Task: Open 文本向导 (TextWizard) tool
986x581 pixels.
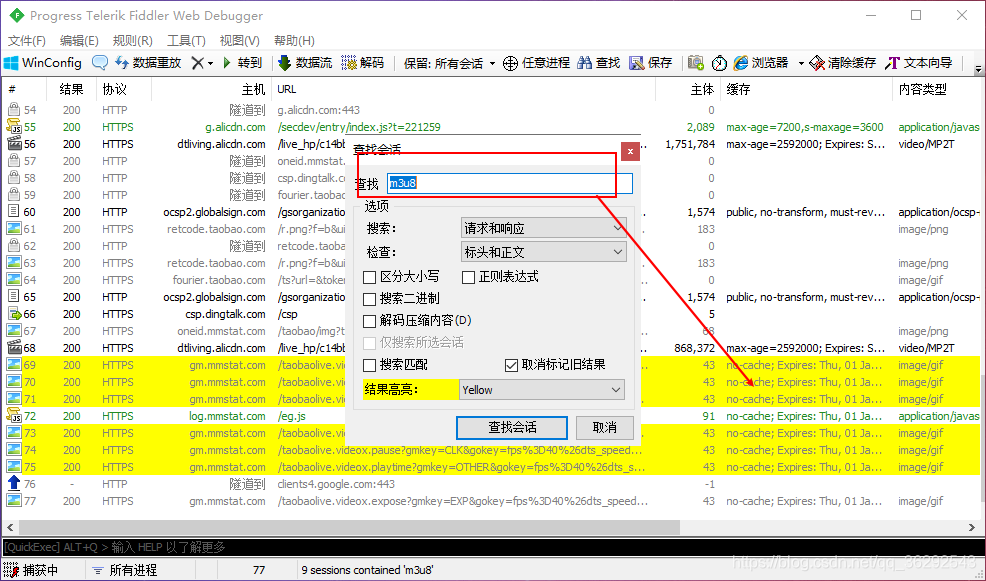Action: click(919, 63)
